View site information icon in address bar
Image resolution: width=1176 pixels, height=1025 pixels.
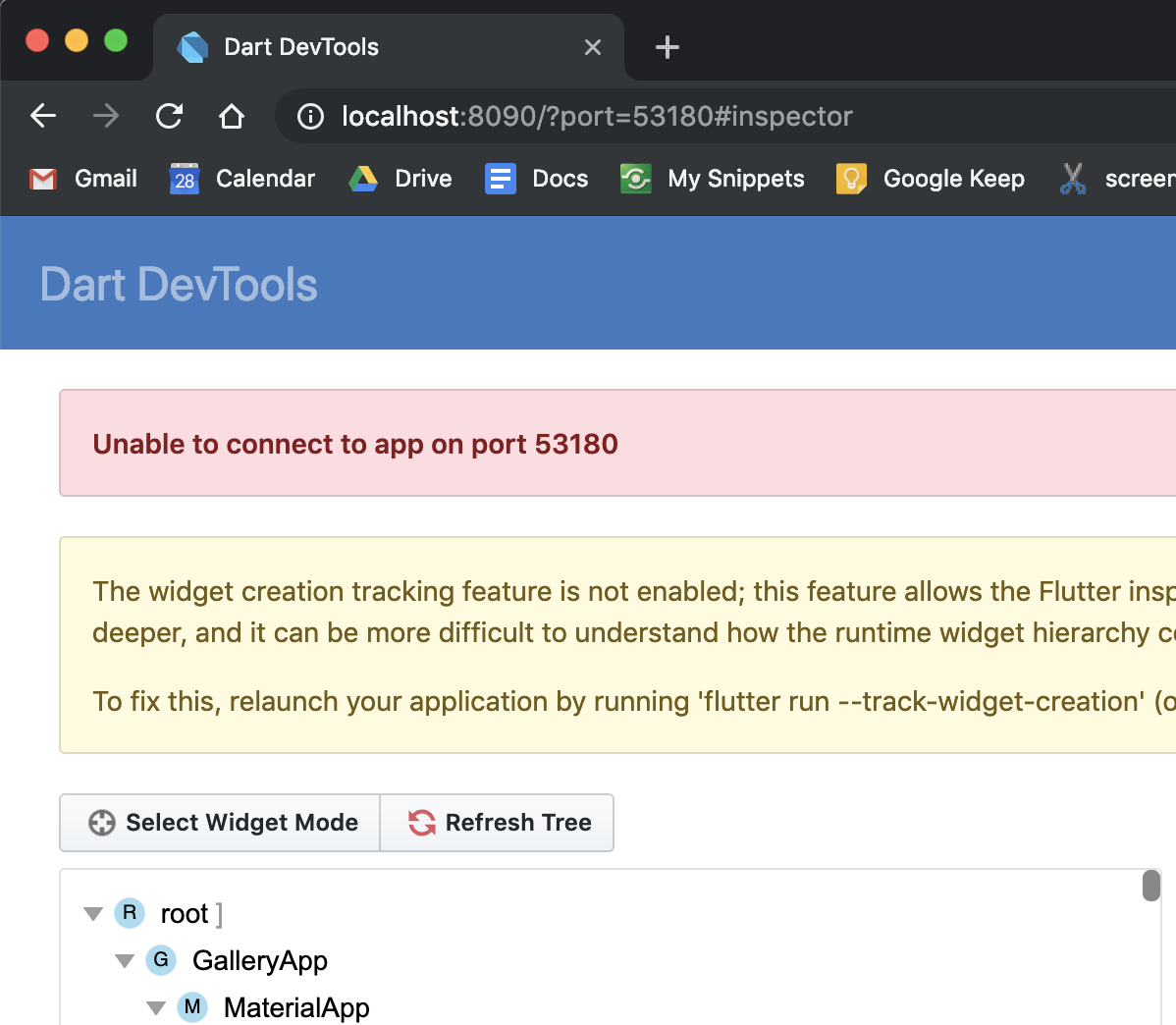tap(310, 116)
